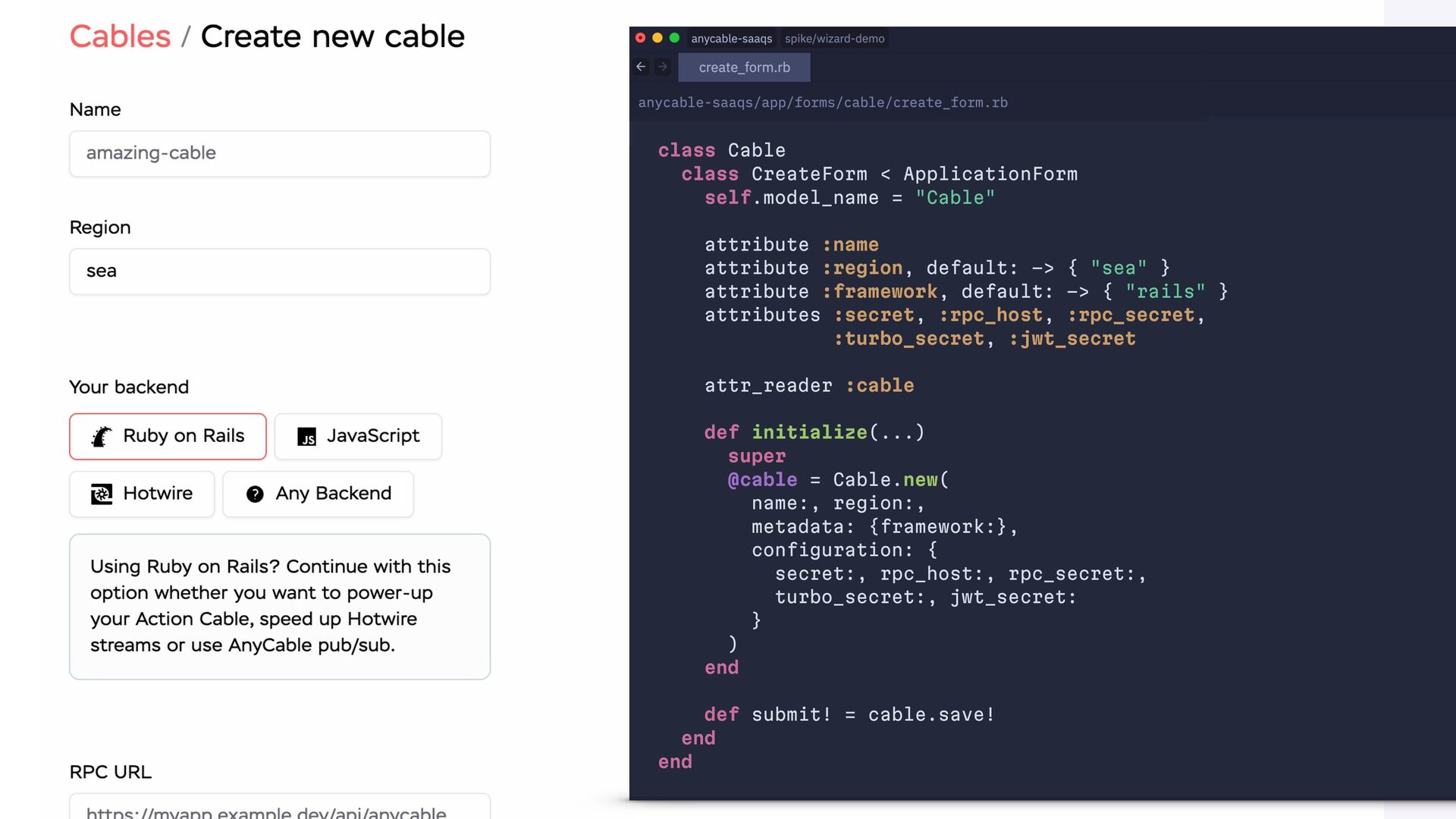Go back with the editor's left arrow
This screenshot has width=1456, height=819.
click(641, 67)
